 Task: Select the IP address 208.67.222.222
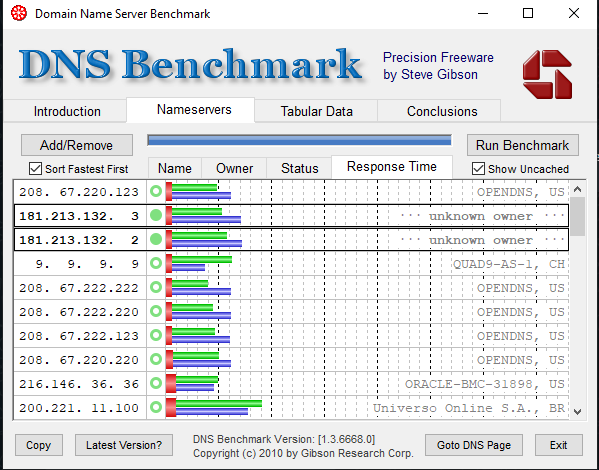[79, 288]
